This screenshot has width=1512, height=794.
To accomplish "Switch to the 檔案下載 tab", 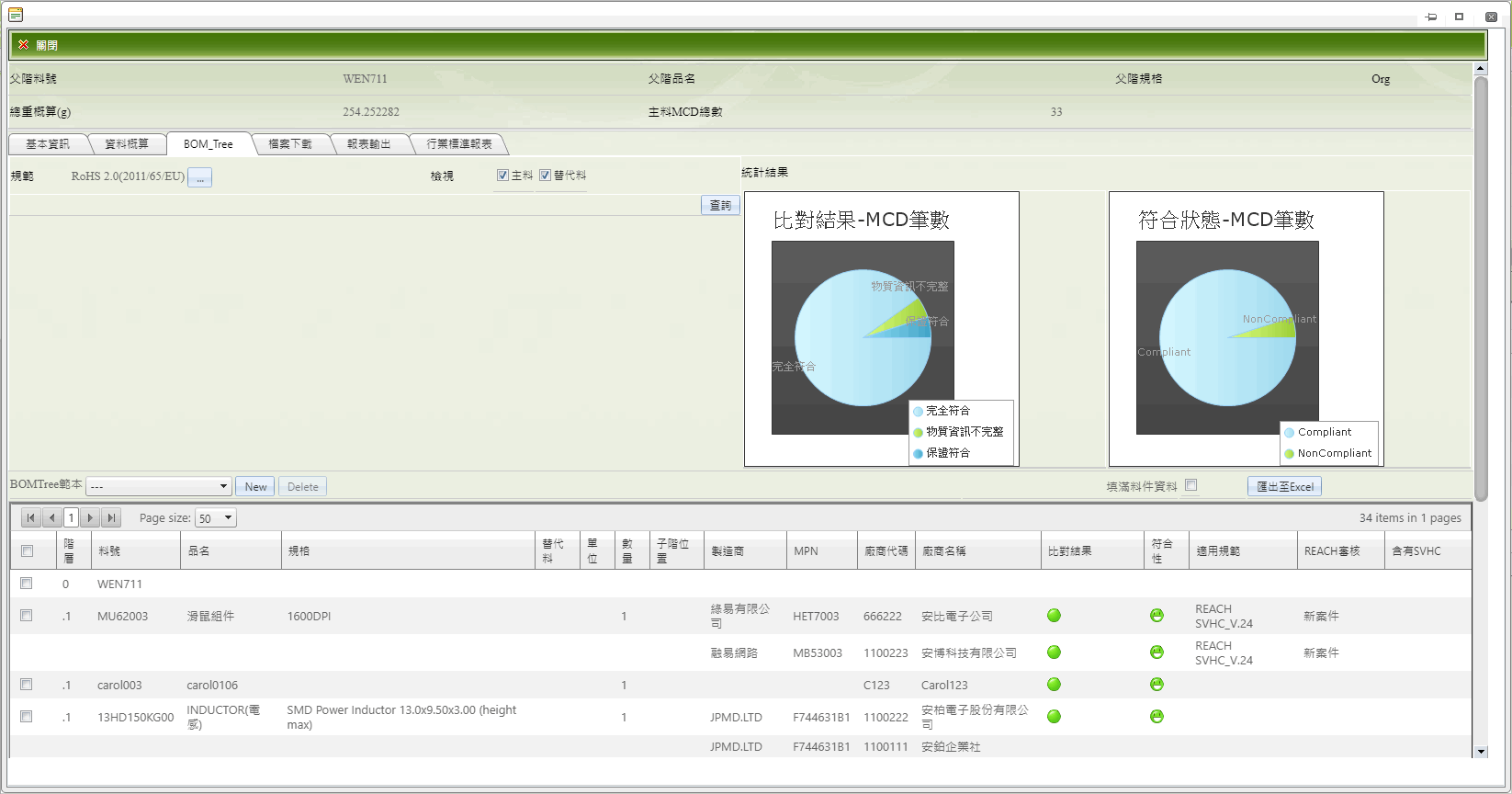I will [290, 144].
